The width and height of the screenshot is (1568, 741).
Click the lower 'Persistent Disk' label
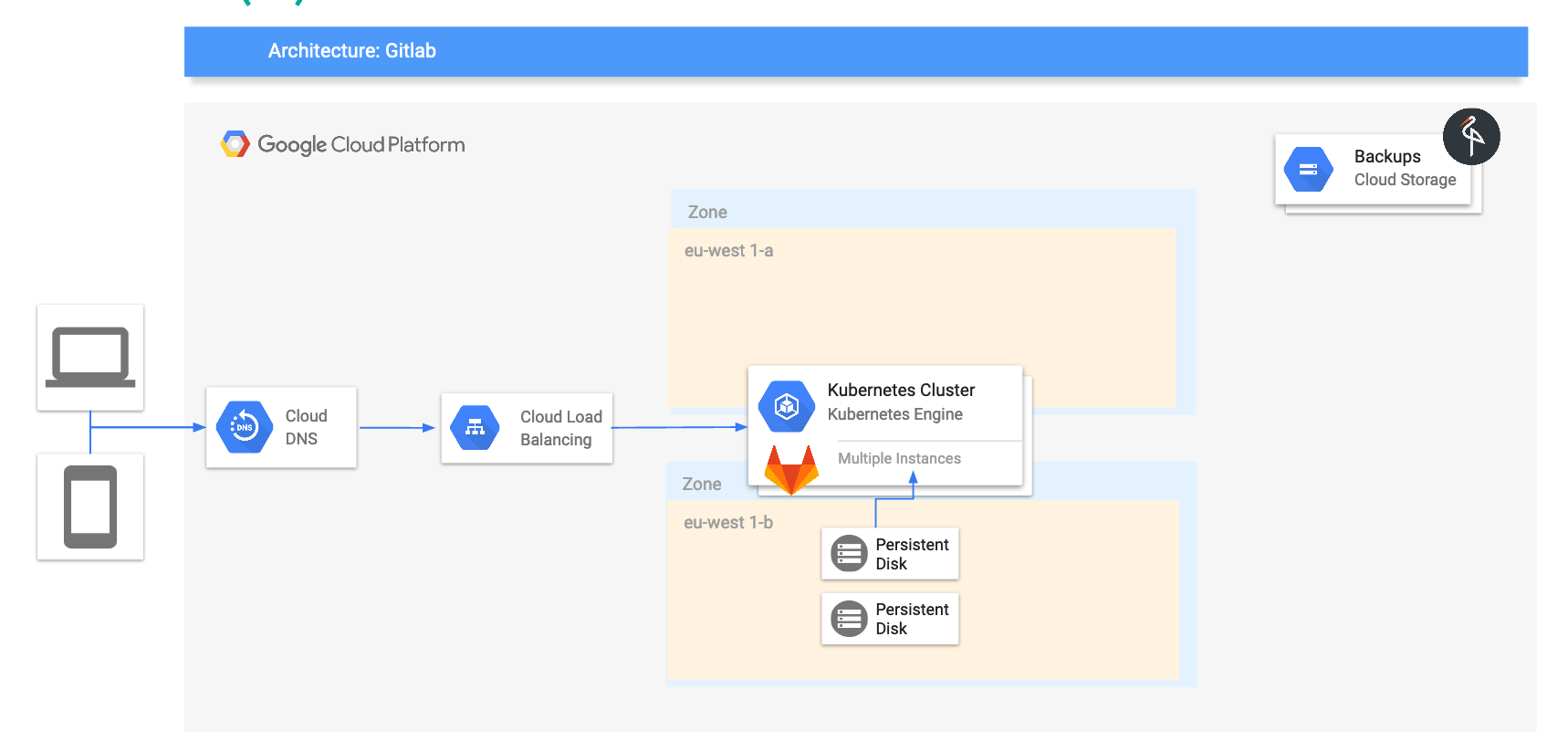click(912, 619)
